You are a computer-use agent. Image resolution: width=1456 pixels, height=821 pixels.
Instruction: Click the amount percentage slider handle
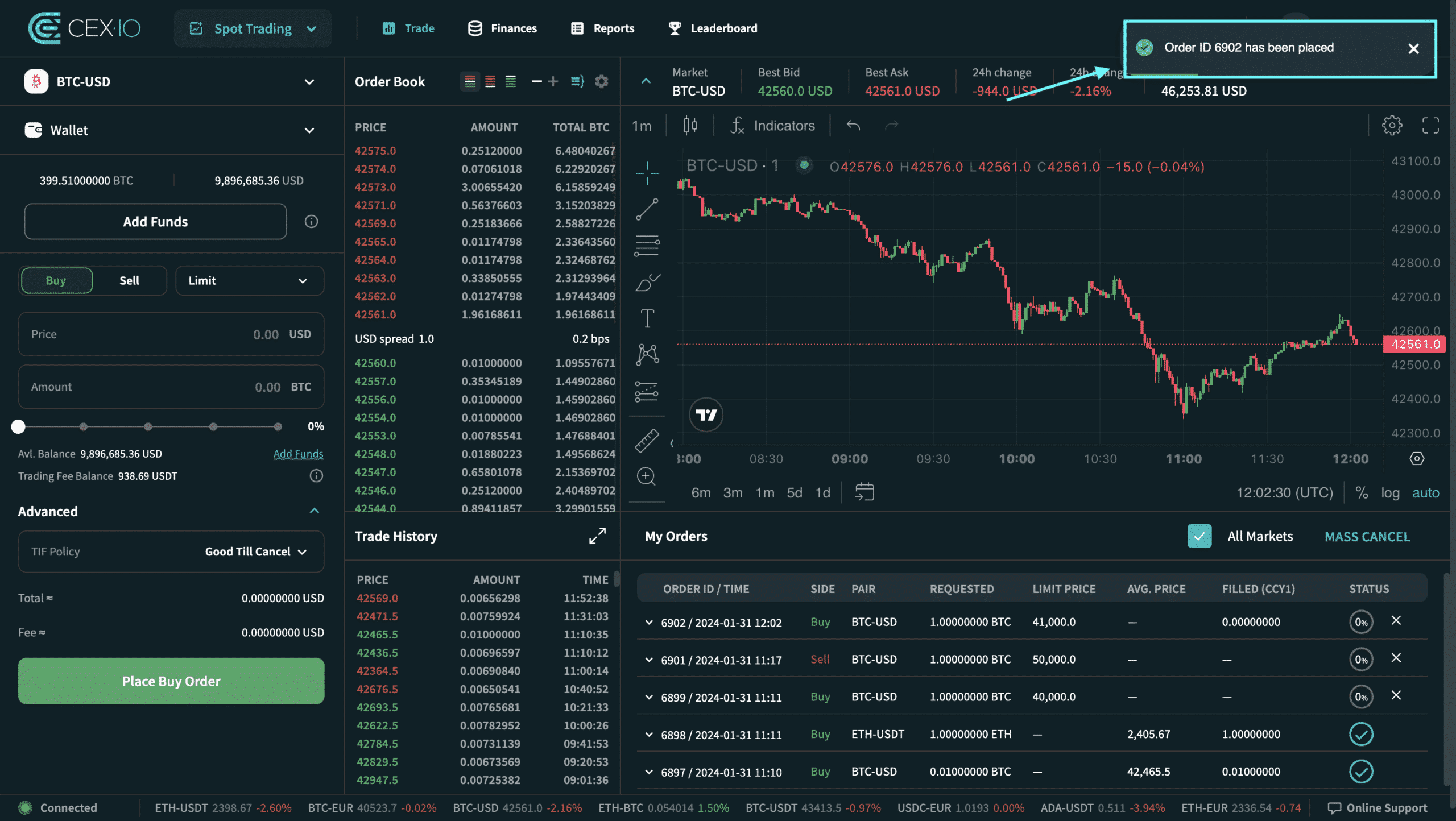18,426
